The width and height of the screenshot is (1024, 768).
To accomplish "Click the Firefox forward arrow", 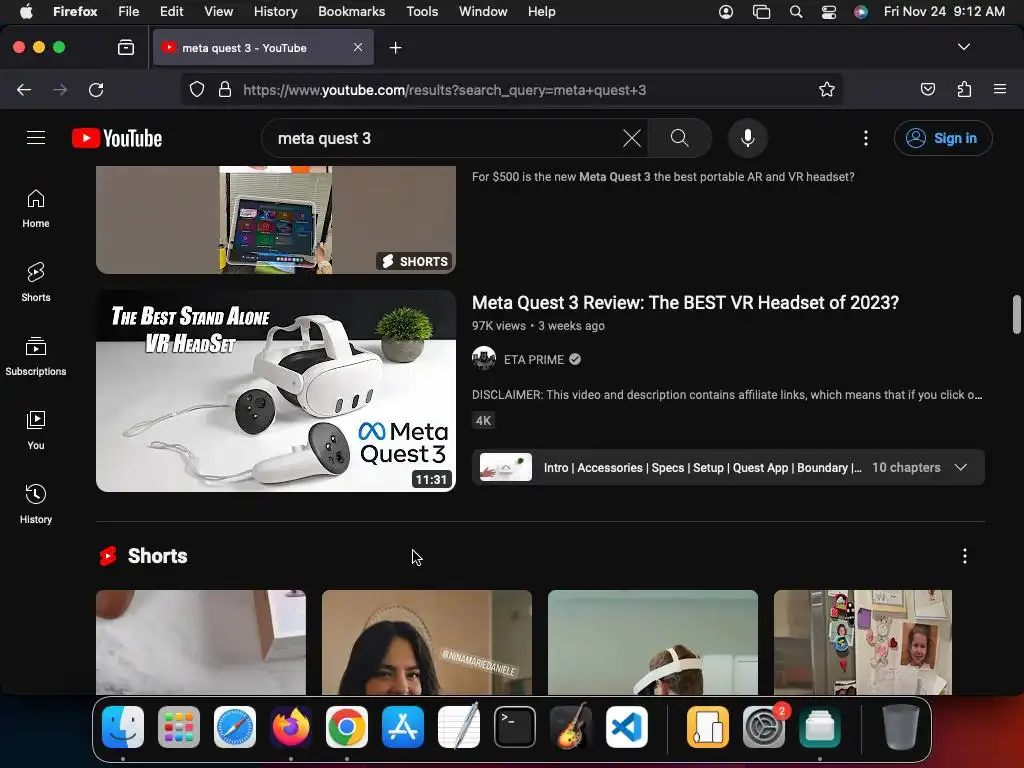I will [60, 89].
